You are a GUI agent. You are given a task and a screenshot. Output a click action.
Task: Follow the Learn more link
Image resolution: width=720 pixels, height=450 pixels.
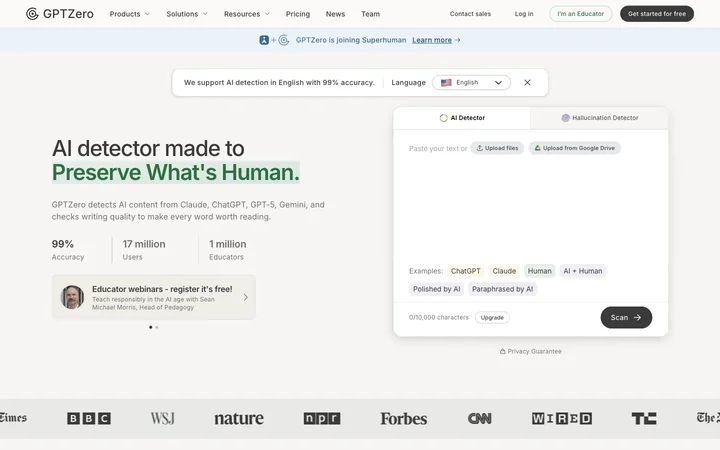point(436,40)
